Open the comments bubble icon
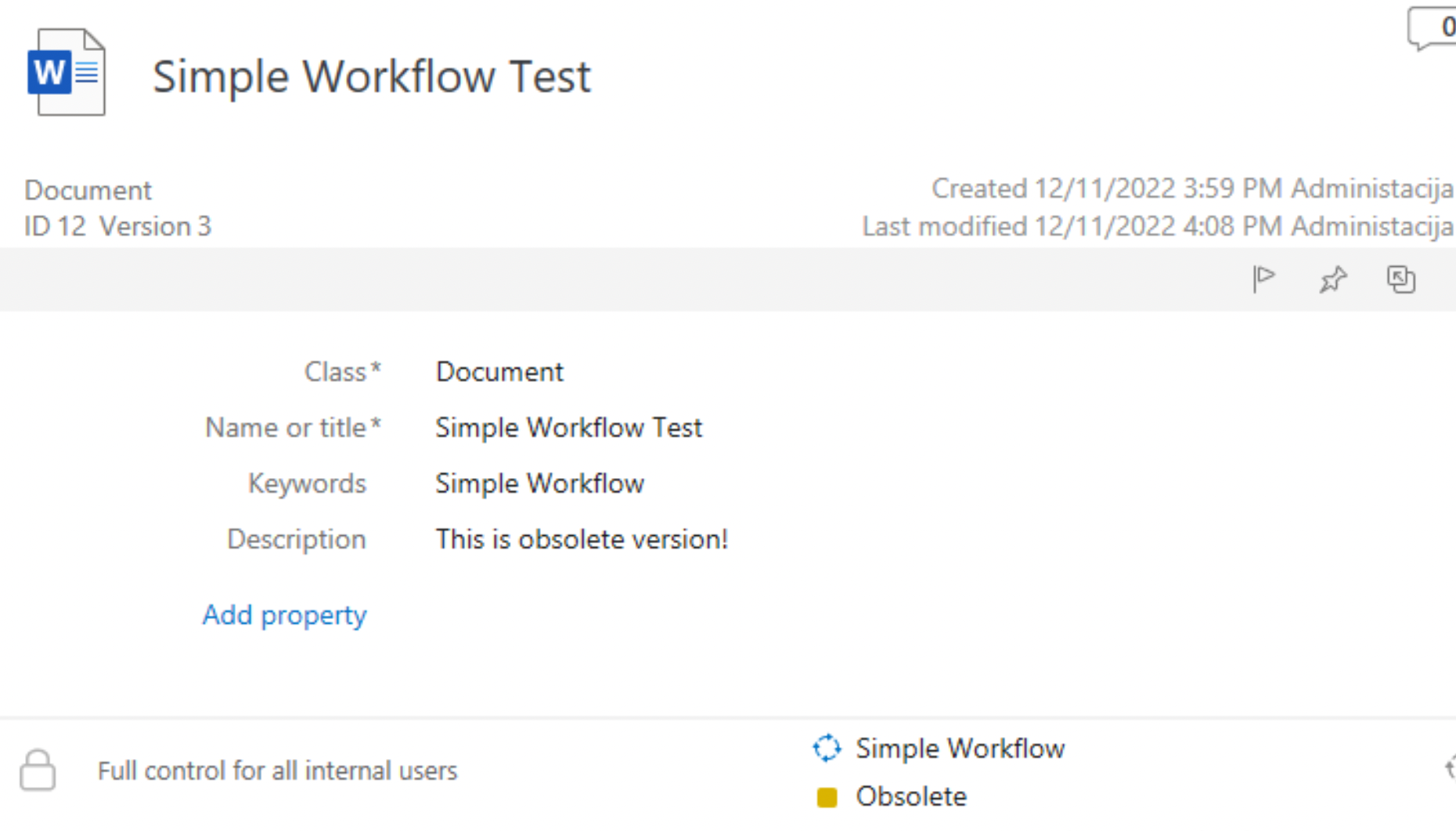Screen dimensions: 1456x831 [1433, 28]
